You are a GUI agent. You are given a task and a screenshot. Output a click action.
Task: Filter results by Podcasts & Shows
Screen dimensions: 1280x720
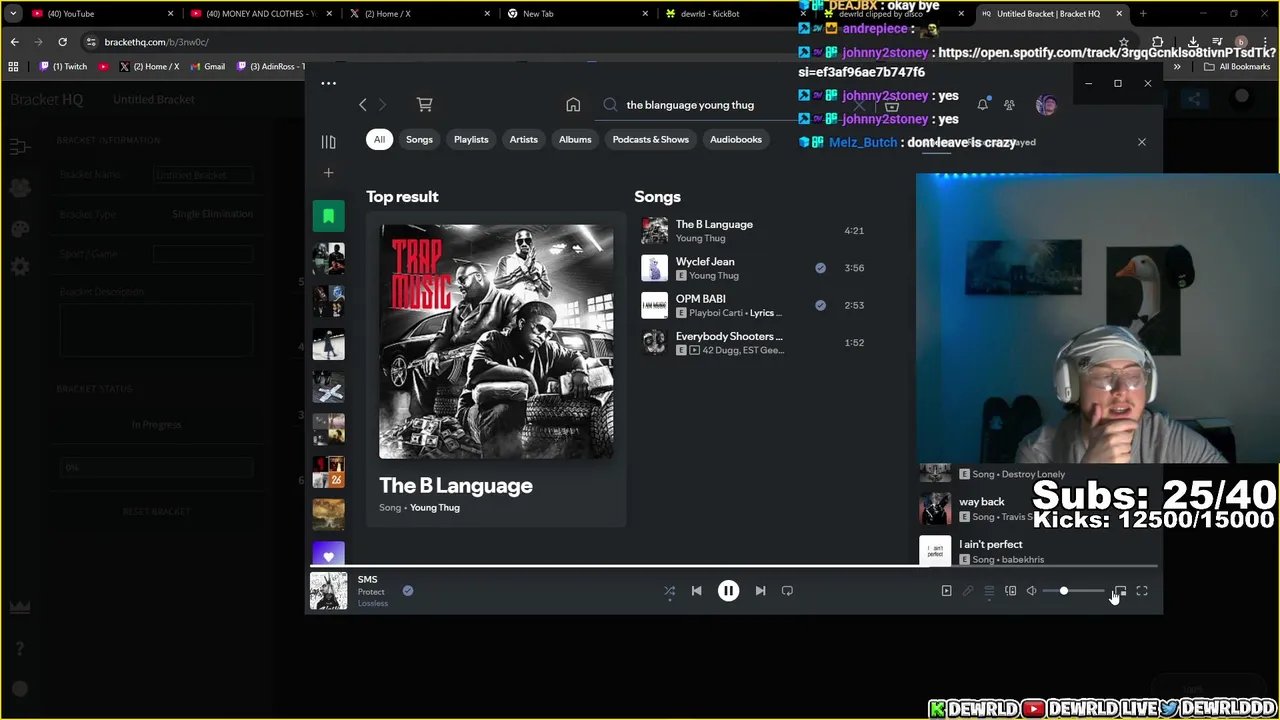click(651, 140)
